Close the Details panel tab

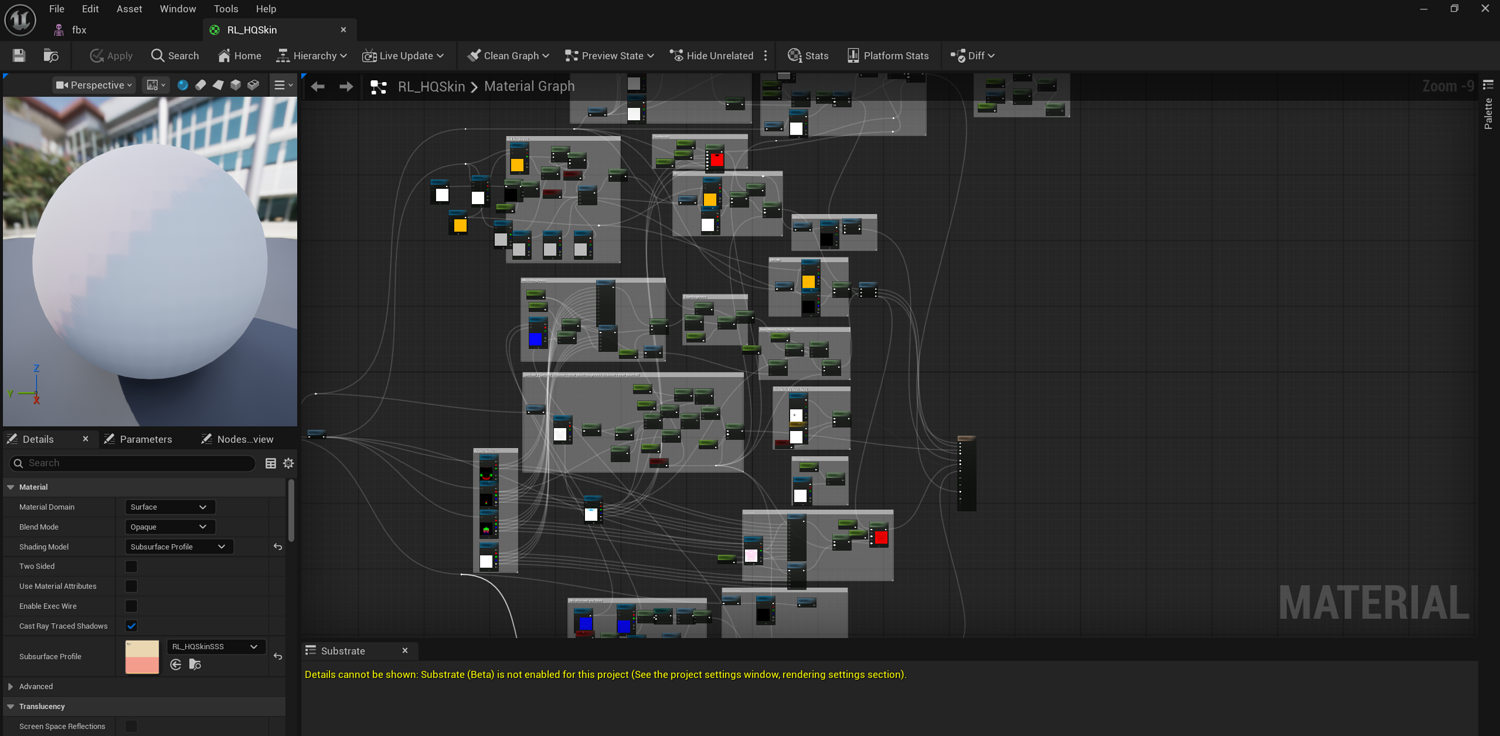(85, 439)
